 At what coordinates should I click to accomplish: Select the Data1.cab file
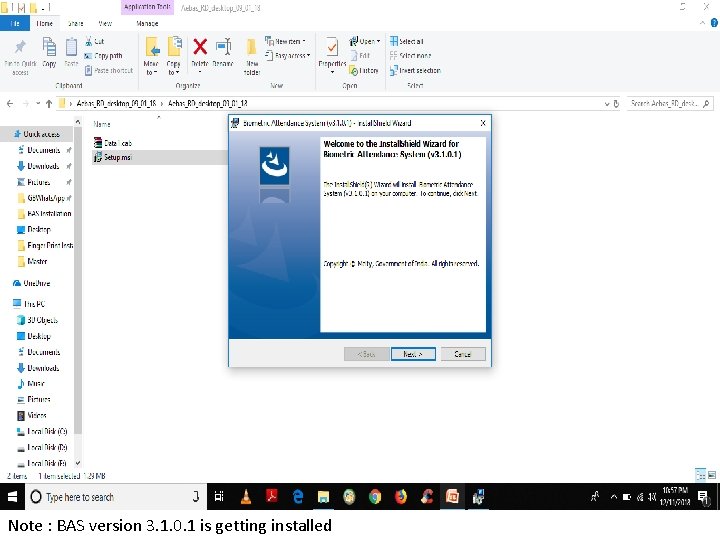[112, 143]
